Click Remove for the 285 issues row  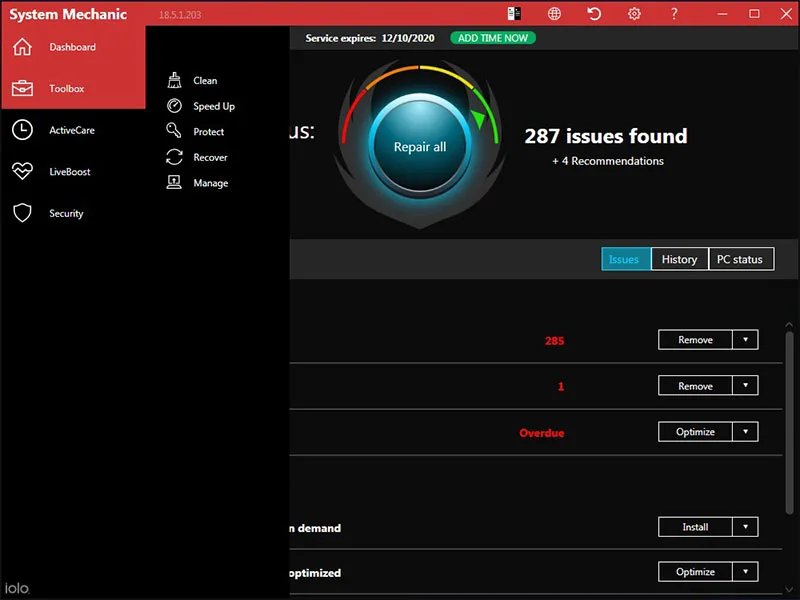pyautogui.click(x=695, y=340)
